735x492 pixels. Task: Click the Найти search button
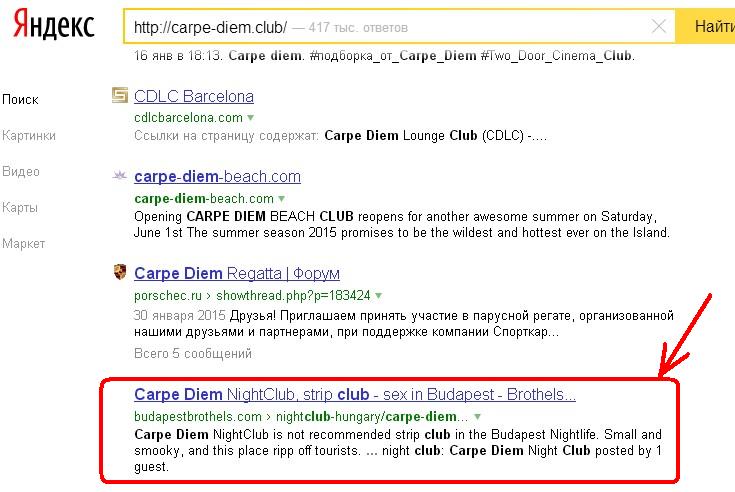[705, 26]
